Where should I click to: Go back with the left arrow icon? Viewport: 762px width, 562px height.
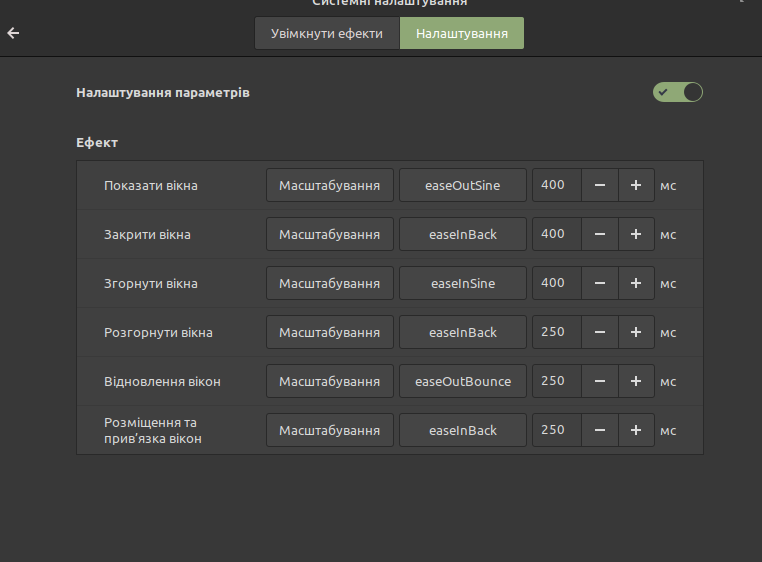13,33
